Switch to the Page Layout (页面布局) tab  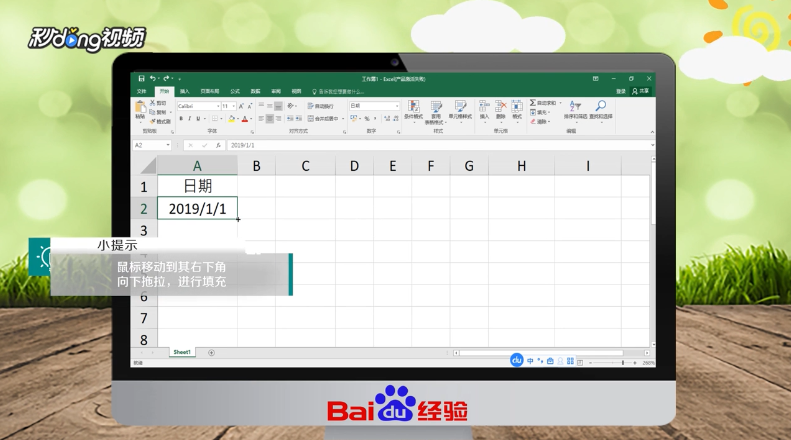[210, 91]
